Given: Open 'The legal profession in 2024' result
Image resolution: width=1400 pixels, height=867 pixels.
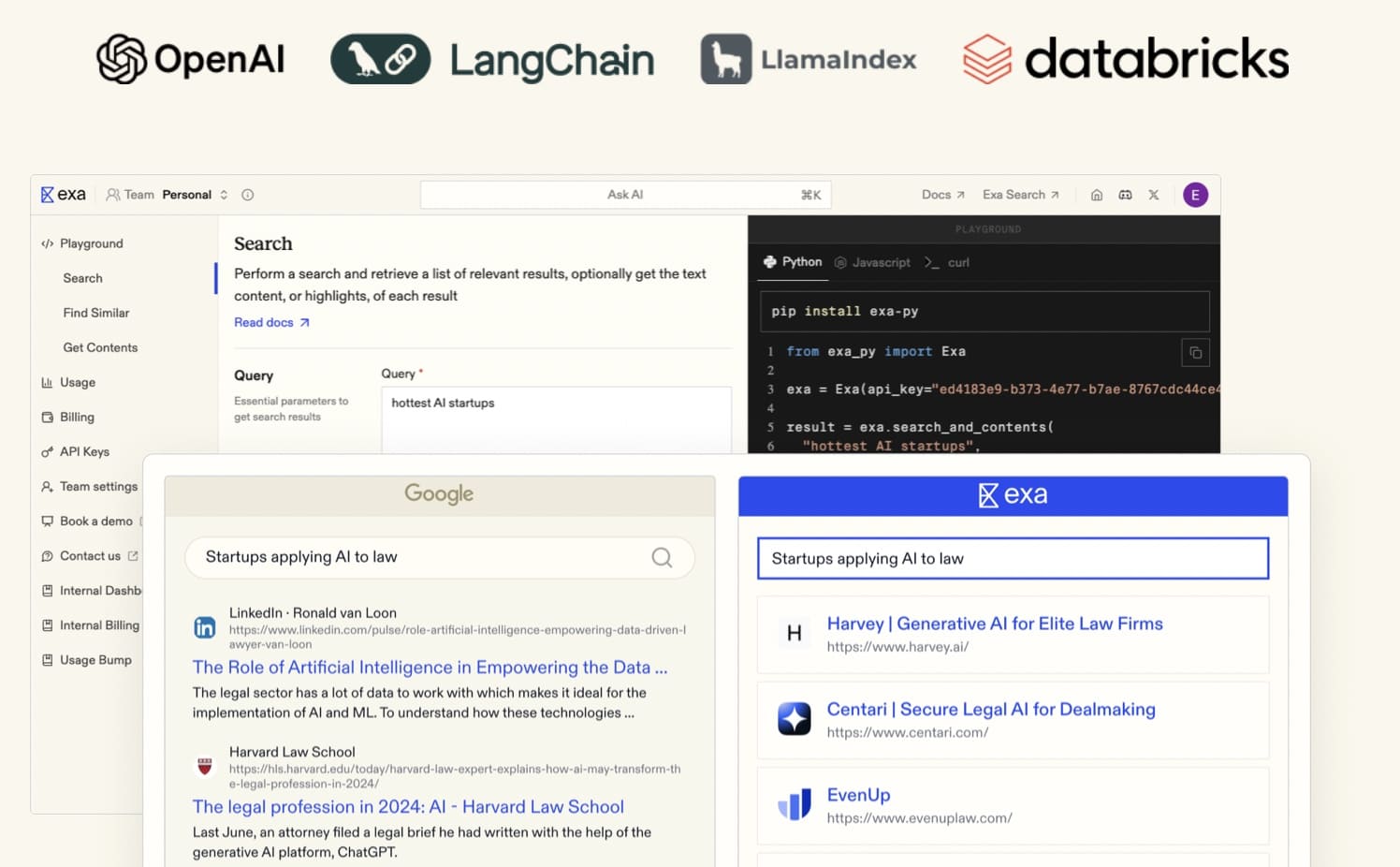Looking at the screenshot, I should pyautogui.click(x=408, y=806).
